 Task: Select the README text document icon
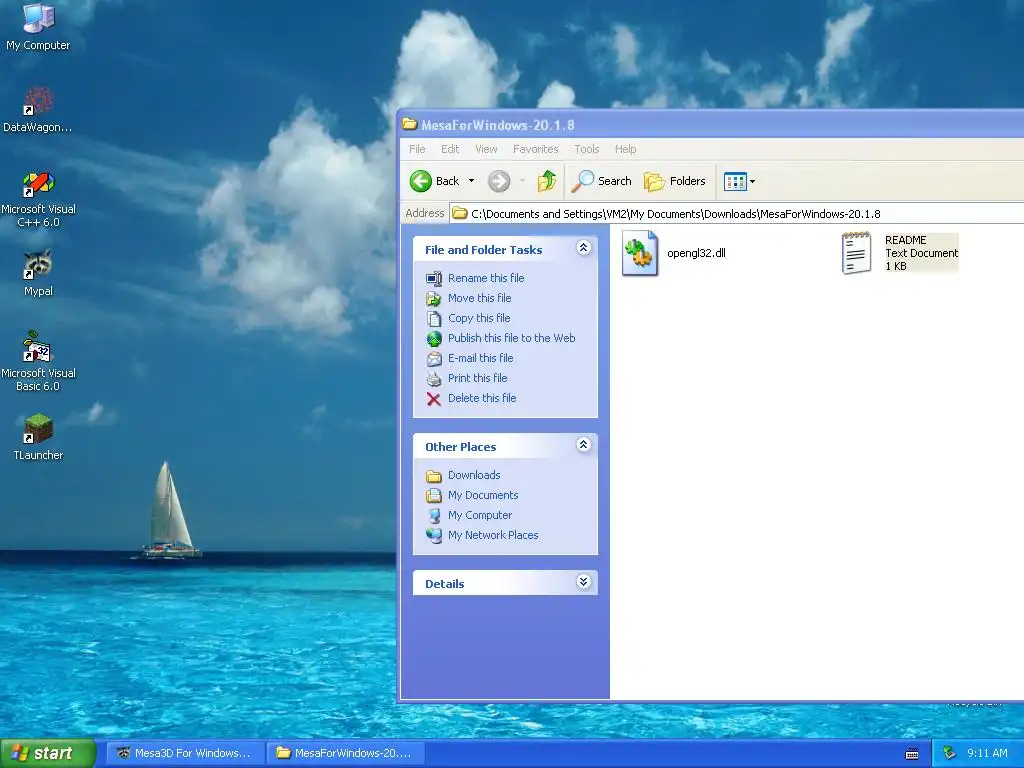(x=857, y=253)
